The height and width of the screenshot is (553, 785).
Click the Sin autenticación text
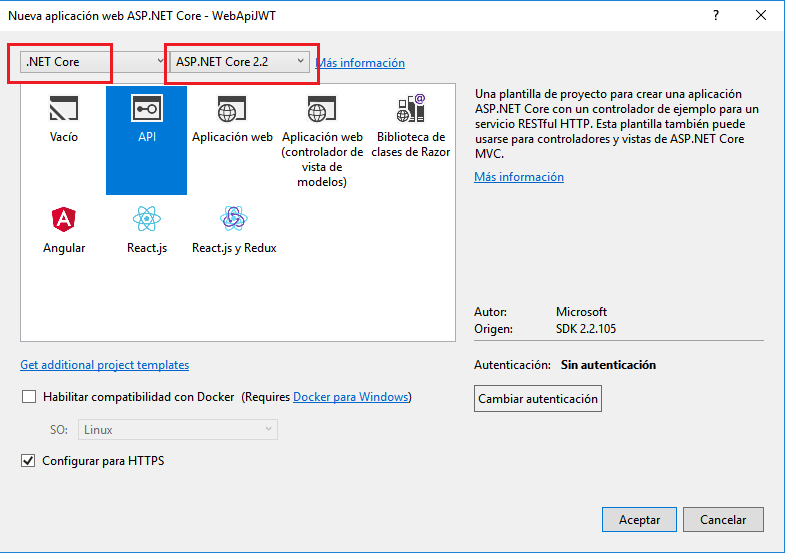coord(608,365)
